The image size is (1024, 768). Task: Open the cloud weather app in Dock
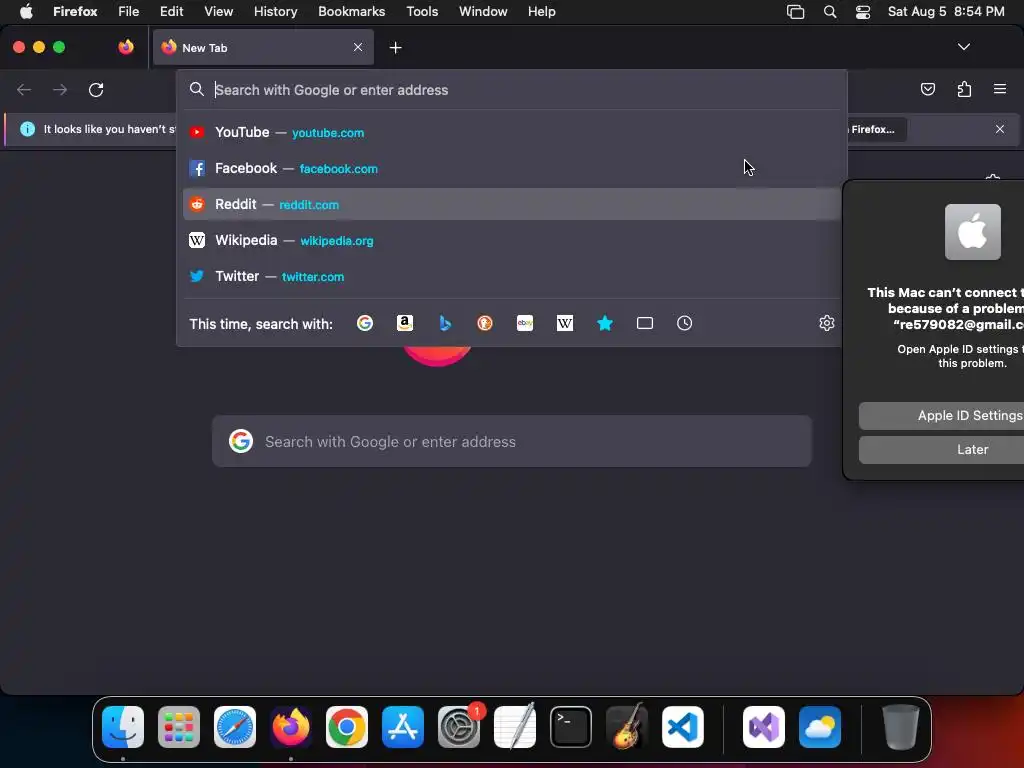pos(820,727)
